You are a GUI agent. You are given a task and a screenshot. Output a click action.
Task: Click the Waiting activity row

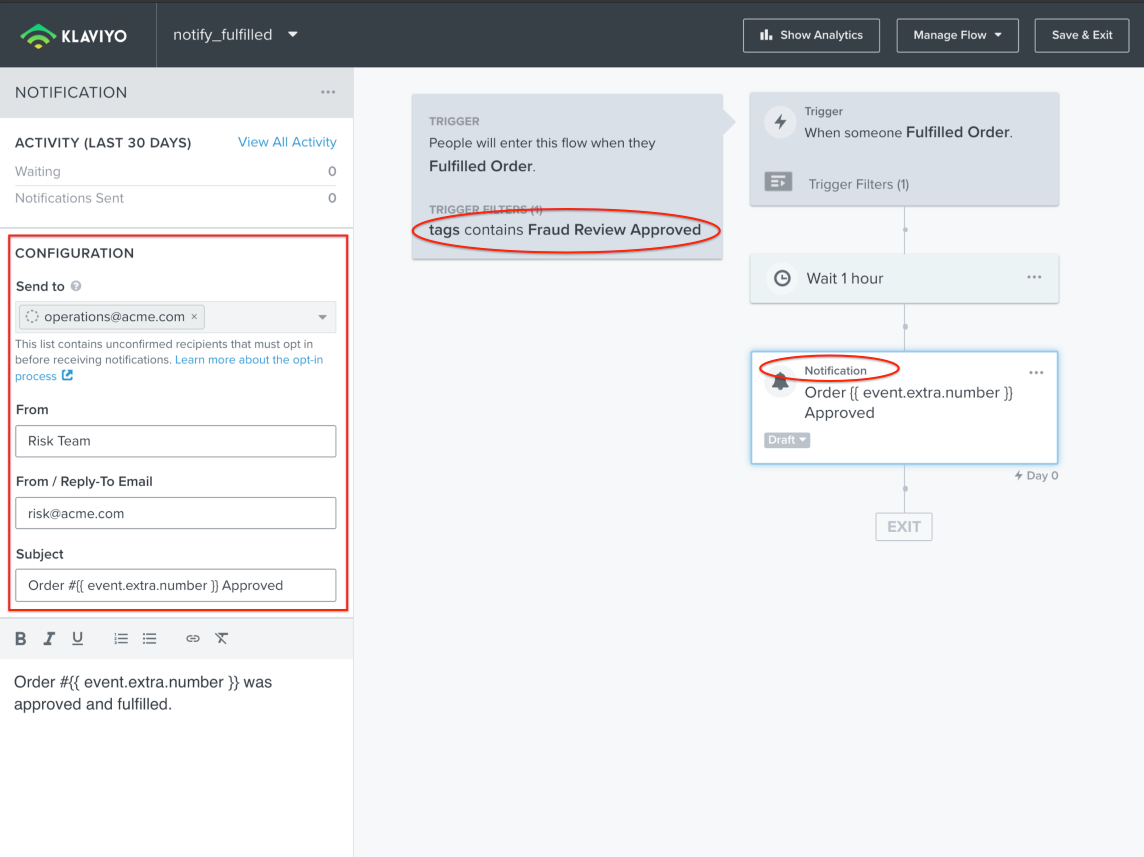tap(176, 171)
